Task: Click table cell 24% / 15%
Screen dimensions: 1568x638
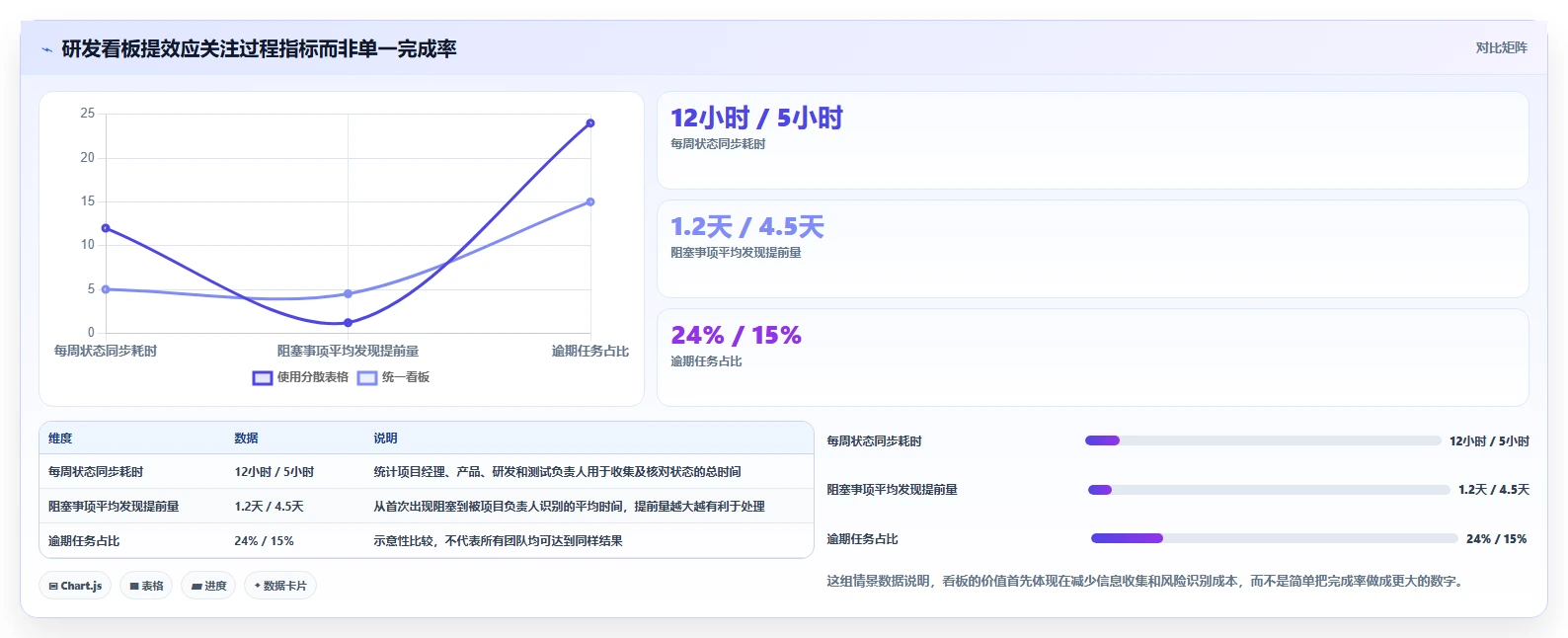Action: coord(264,541)
